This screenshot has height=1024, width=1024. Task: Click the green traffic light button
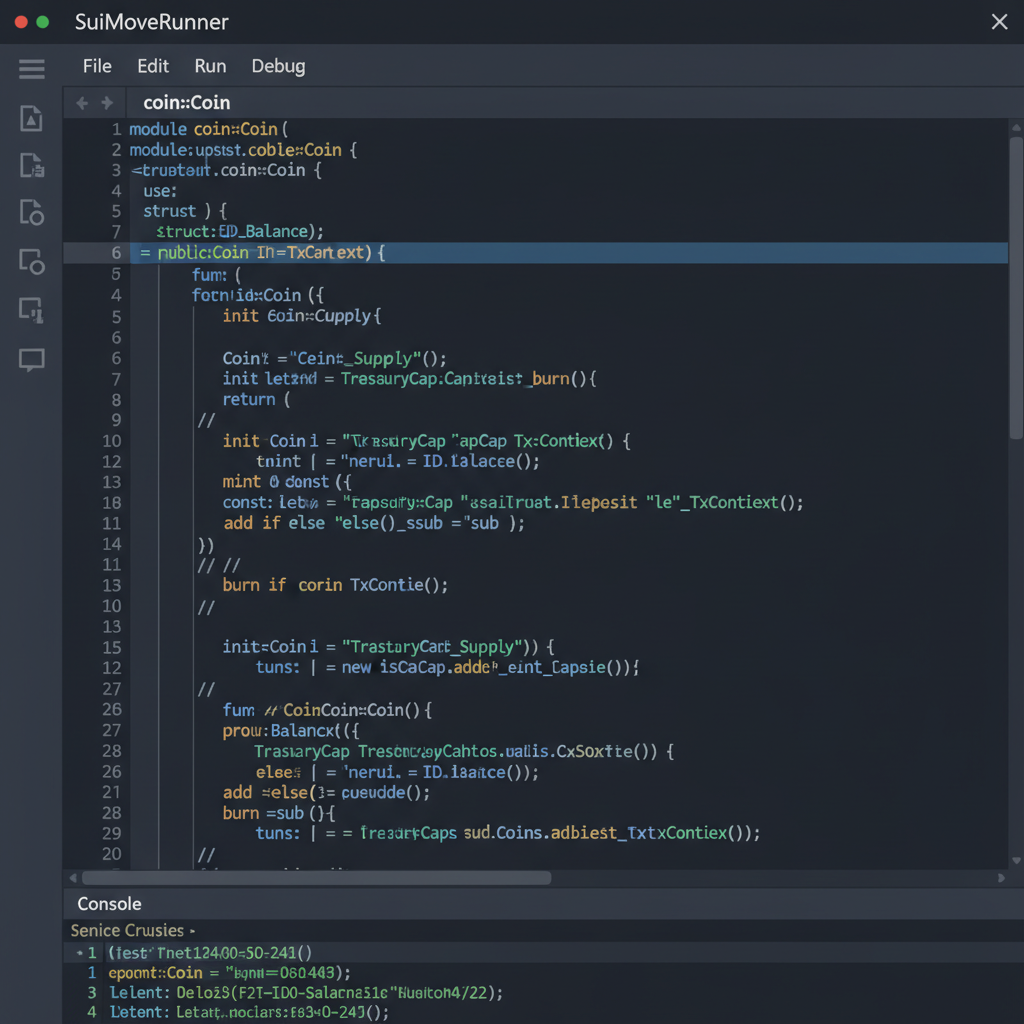tap(41, 20)
